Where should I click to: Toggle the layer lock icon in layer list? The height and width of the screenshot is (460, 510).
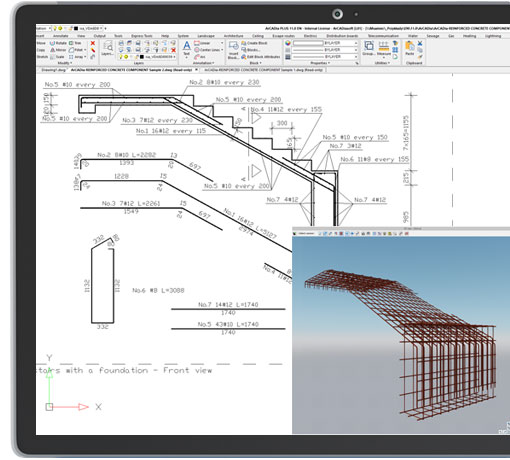coord(137,57)
